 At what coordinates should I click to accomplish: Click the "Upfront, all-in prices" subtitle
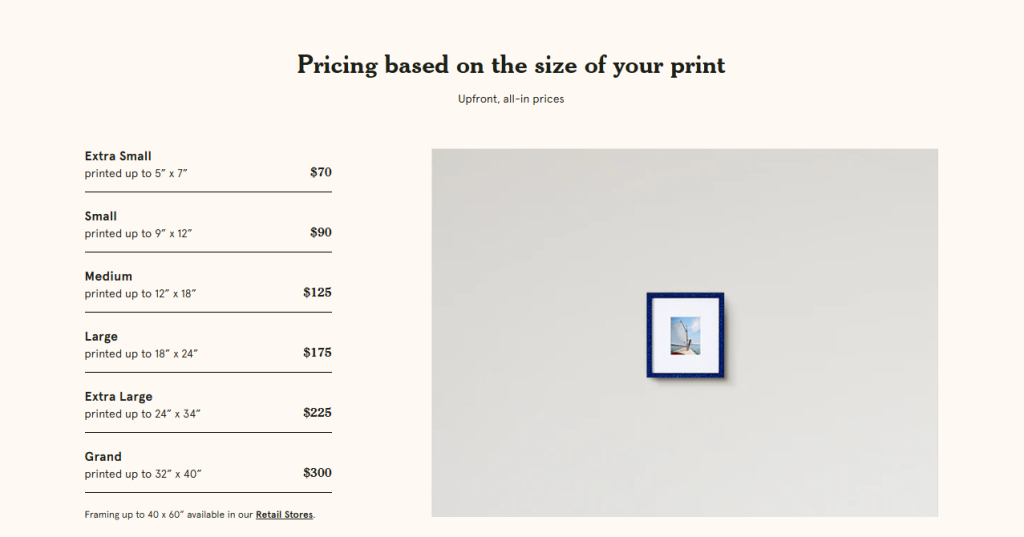(511, 99)
